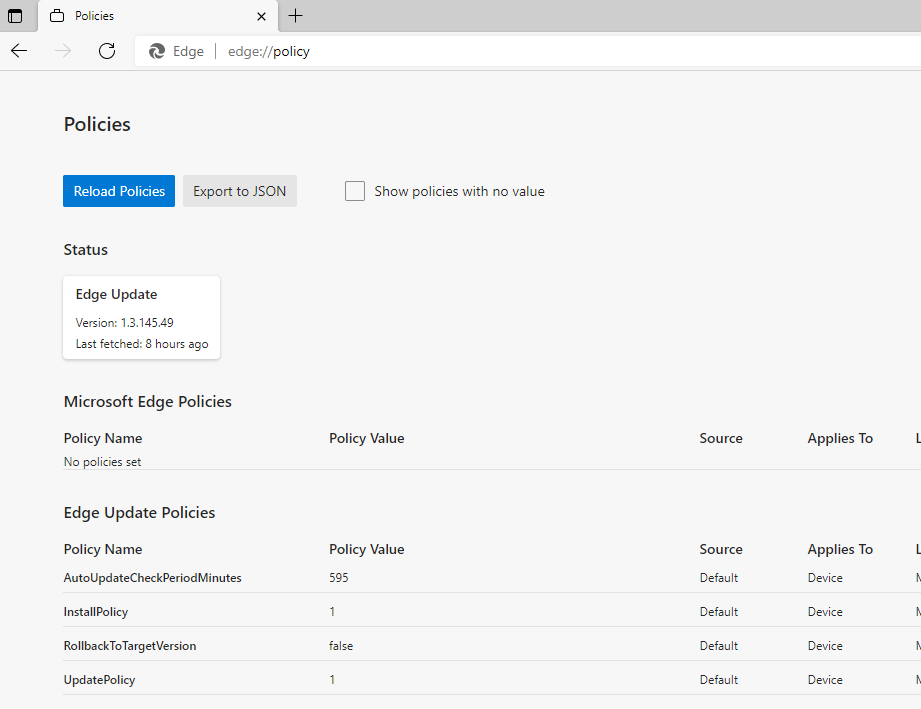Click Default source in RollbackToTargetVersion row
The width and height of the screenshot is (921, 709).
click(719, 646)
